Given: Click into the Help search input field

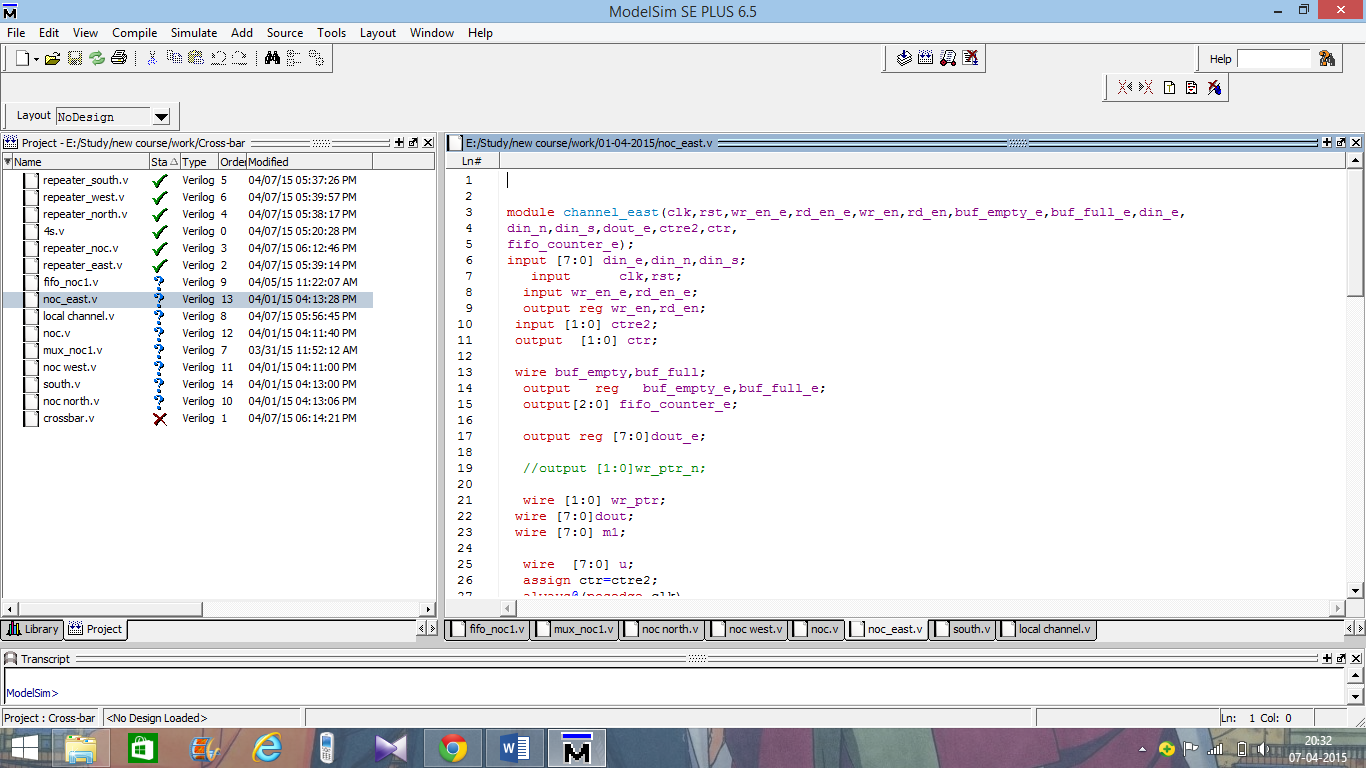Looking at the screenshot, I should tap(1273, 59).
